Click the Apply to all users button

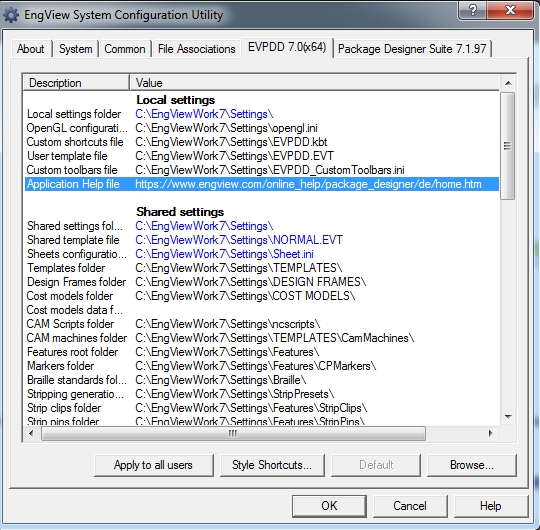pos(154,465)
